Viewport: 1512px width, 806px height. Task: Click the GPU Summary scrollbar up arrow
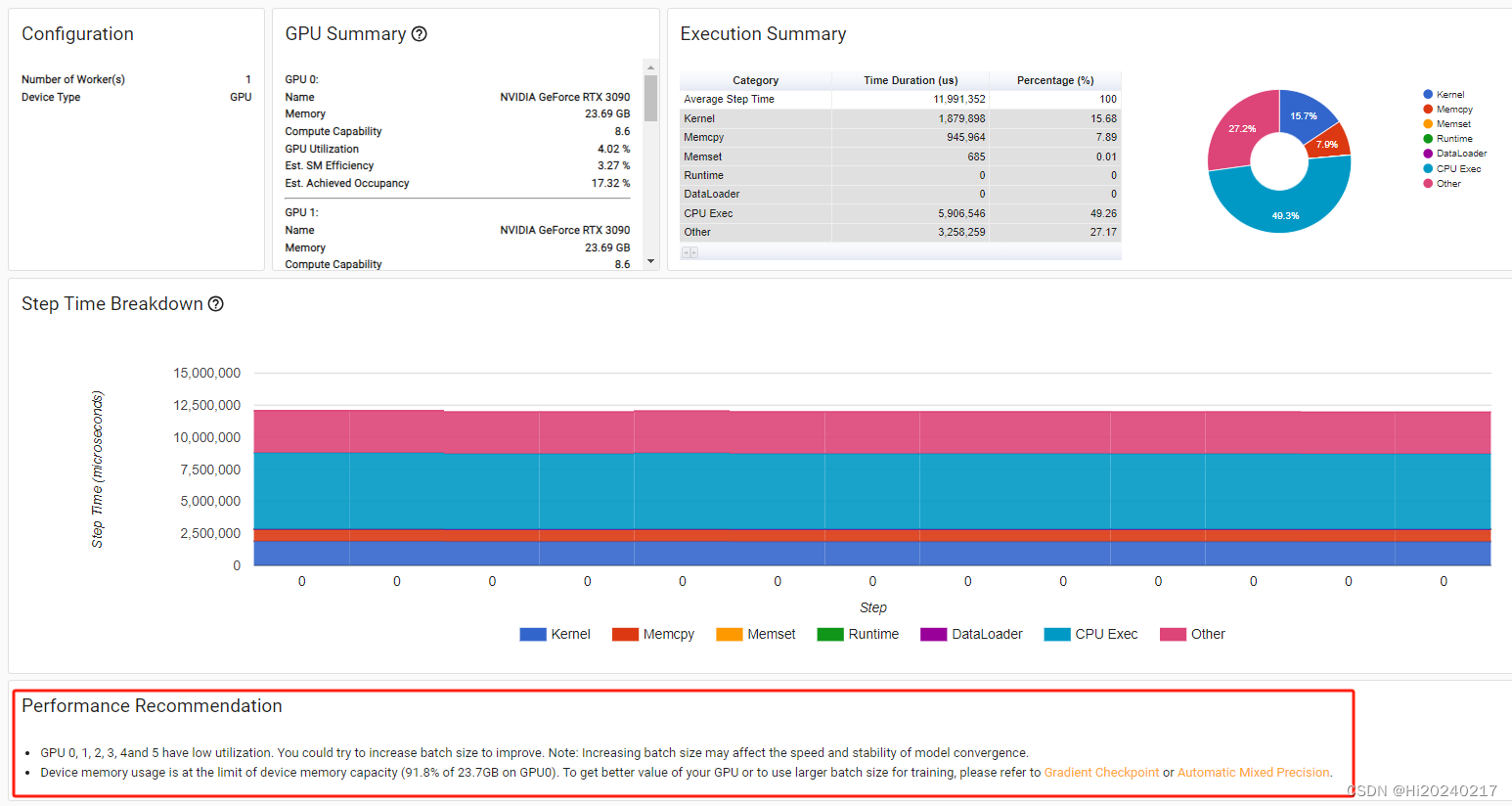(x=651, y=67)
